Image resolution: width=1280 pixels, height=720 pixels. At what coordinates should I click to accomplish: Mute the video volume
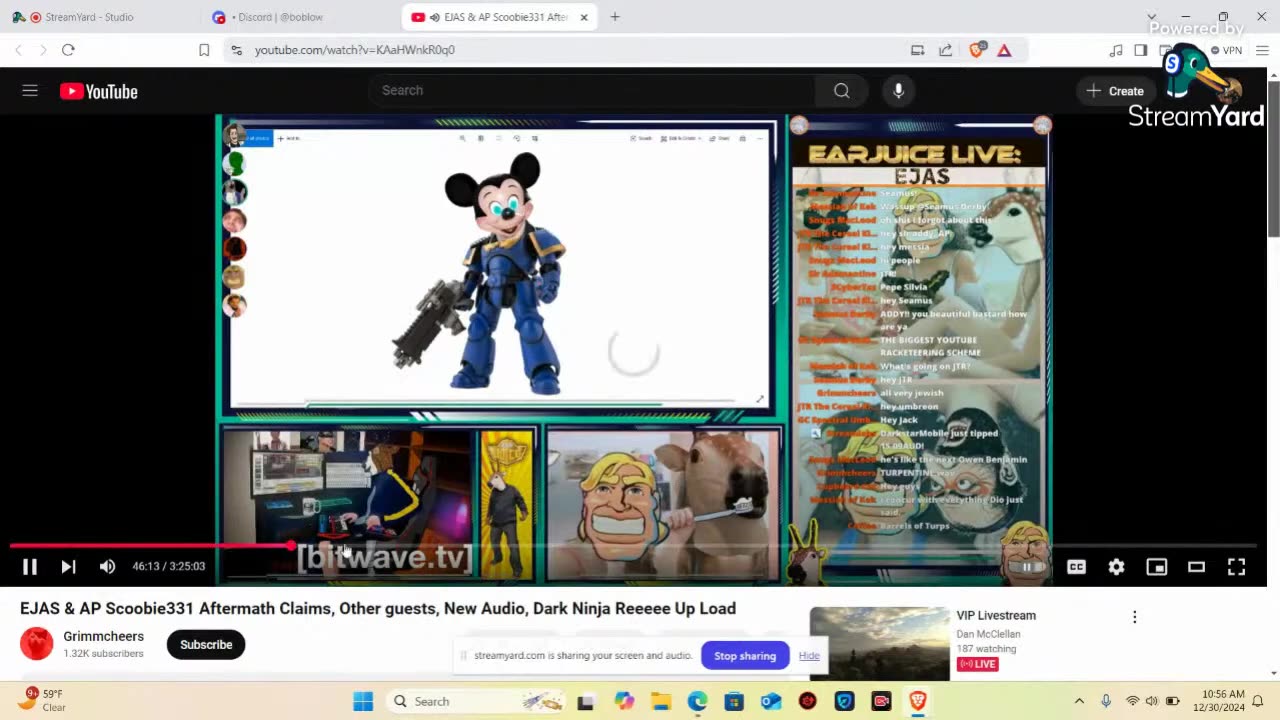[107, 567]
